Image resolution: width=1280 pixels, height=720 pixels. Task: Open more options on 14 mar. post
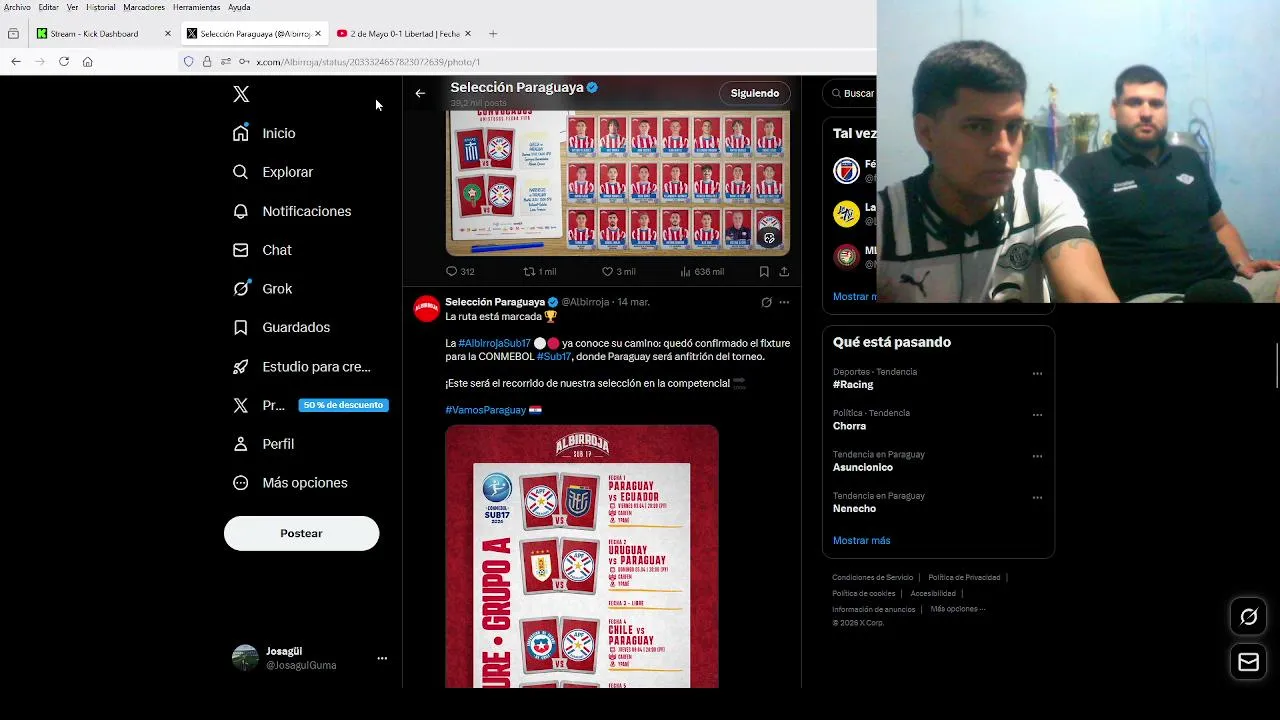click(784, 302)
